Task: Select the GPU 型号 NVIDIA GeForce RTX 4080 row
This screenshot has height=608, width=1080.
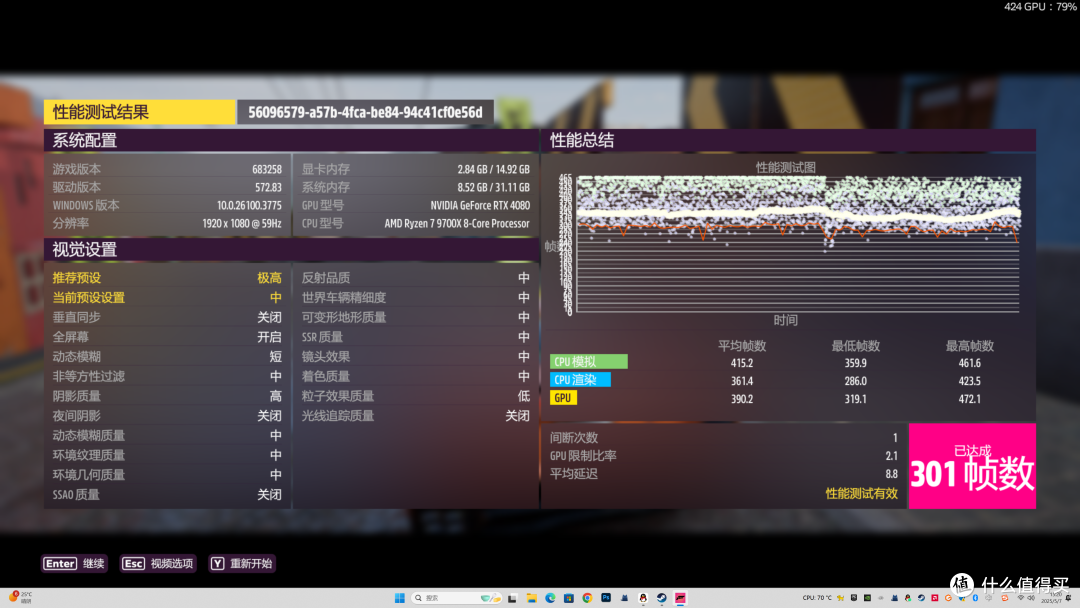Action: [416, 205]
